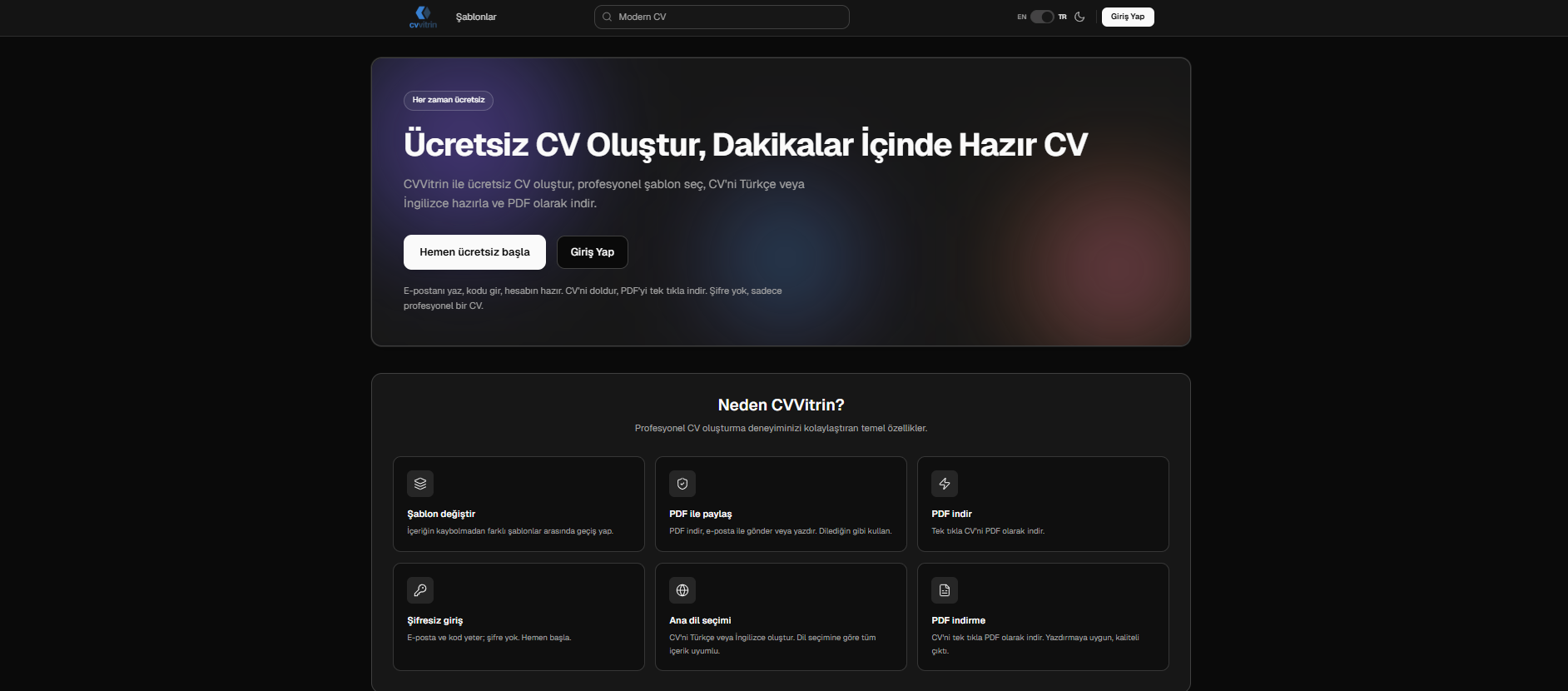This screenshot has height=691, width=1568.
Task: Click the Şablon değiştir layers icon
Action: pos(420,484)
